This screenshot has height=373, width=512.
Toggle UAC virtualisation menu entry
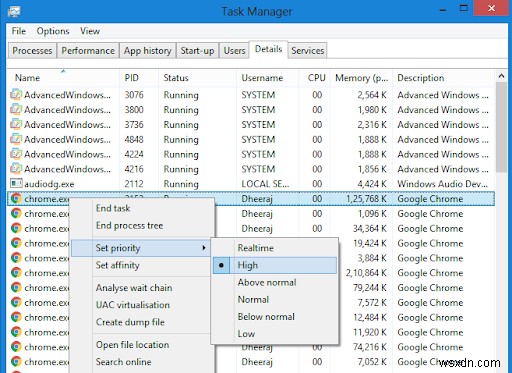tap(141, 305)
